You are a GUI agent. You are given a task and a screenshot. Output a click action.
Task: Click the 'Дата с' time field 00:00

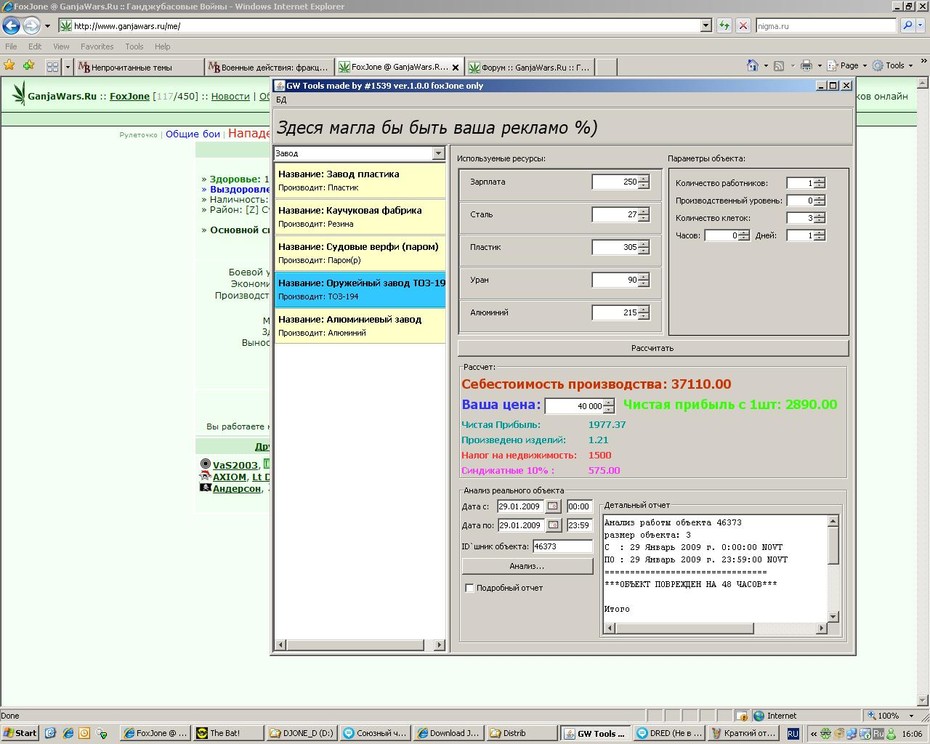pos(579,506)
